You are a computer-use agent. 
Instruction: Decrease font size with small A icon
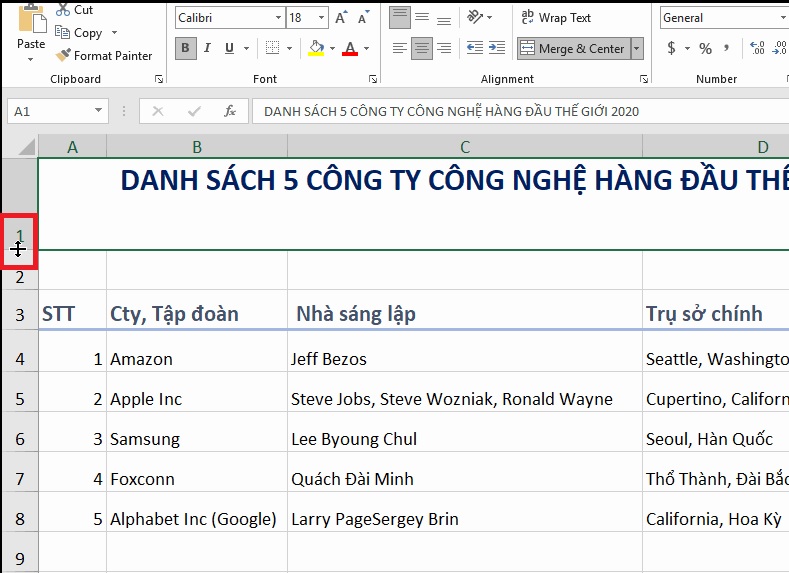click(x=363, y=18)
